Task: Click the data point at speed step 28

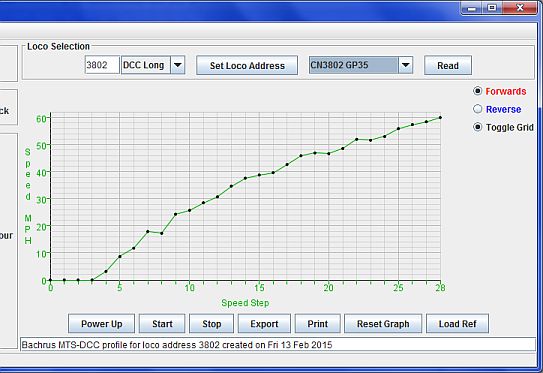Action: [440, 118]
